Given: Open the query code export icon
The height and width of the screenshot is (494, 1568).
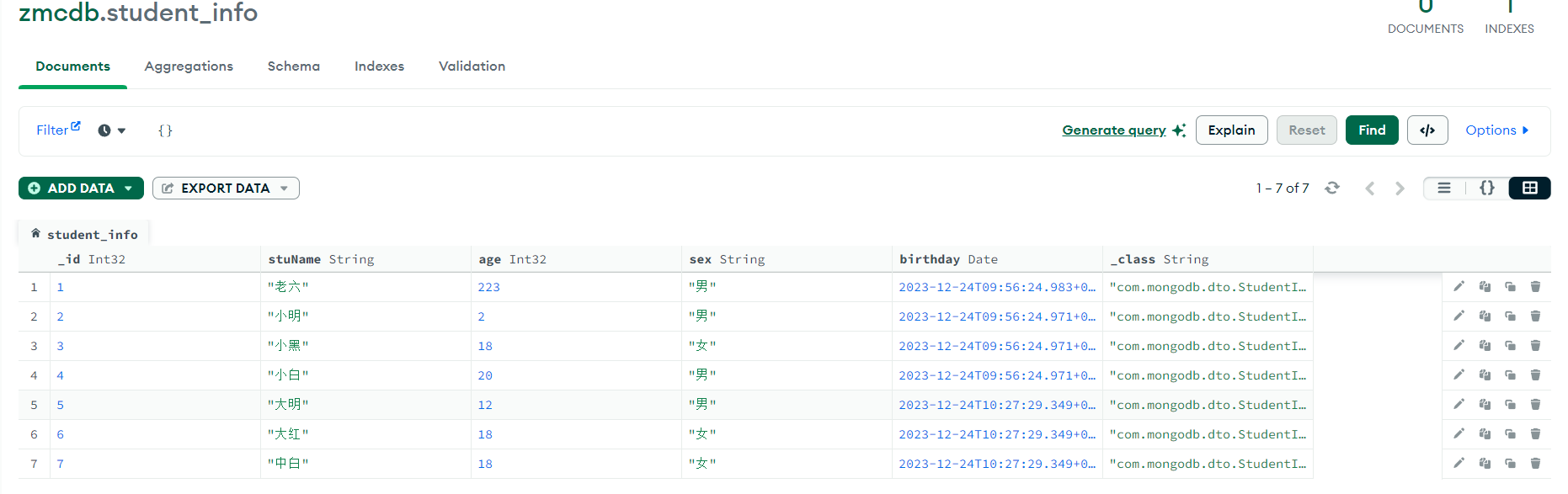Looking at the screenshot, I should [1427, 130].
